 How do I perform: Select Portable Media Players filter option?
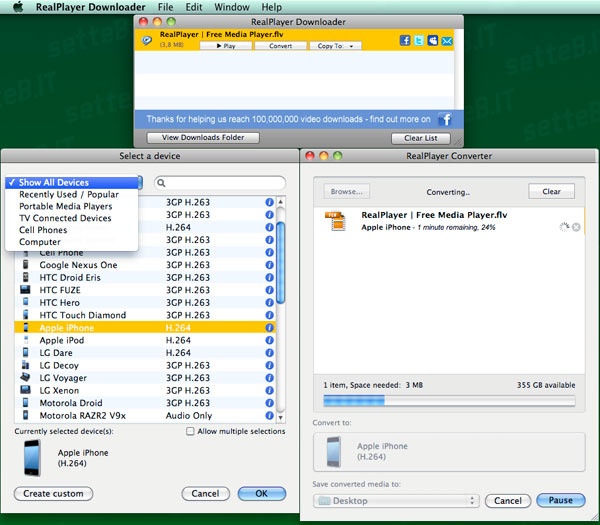coord(65,206)
